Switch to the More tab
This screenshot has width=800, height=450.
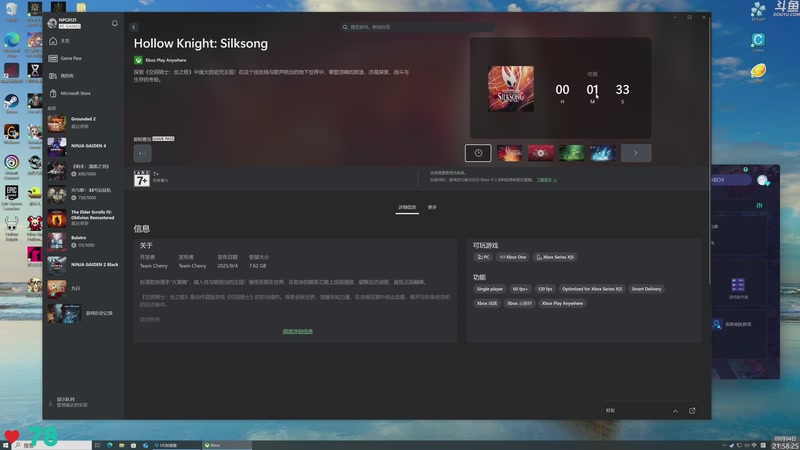[x=432, y=208]
